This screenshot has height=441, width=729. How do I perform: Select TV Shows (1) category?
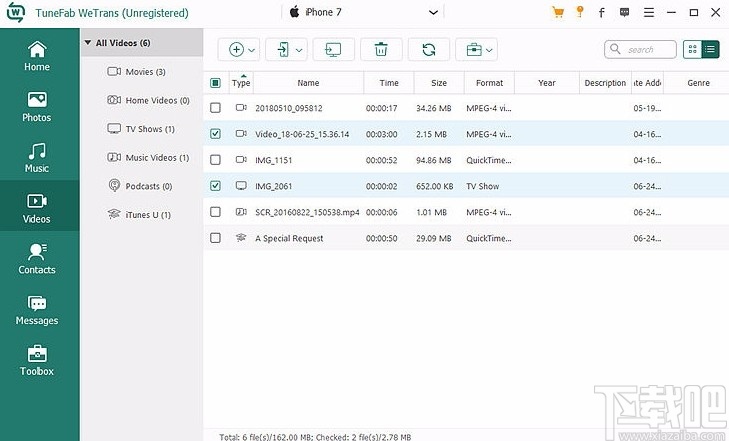[141, 129]
